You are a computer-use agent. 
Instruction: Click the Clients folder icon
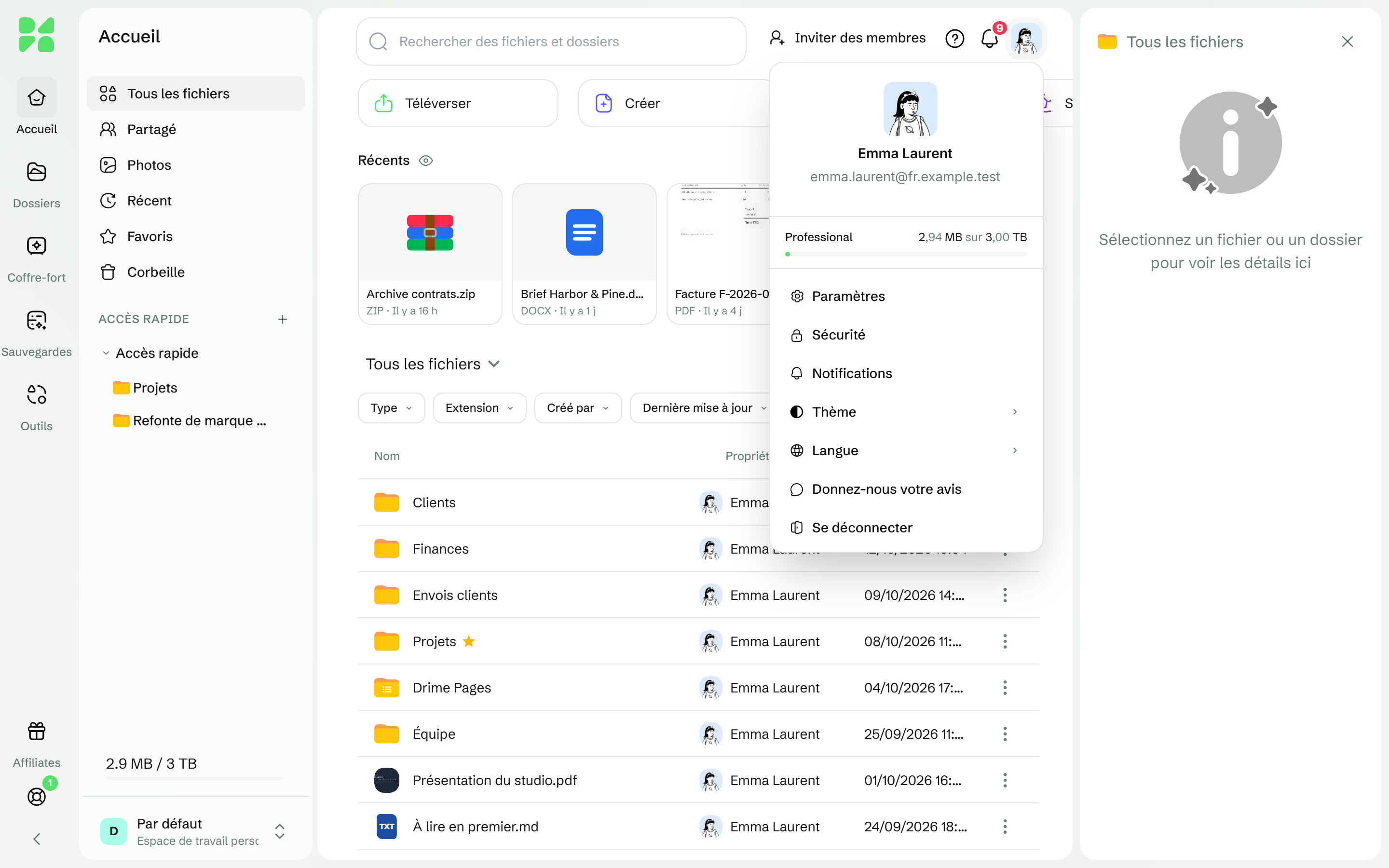tap(386, 502)
